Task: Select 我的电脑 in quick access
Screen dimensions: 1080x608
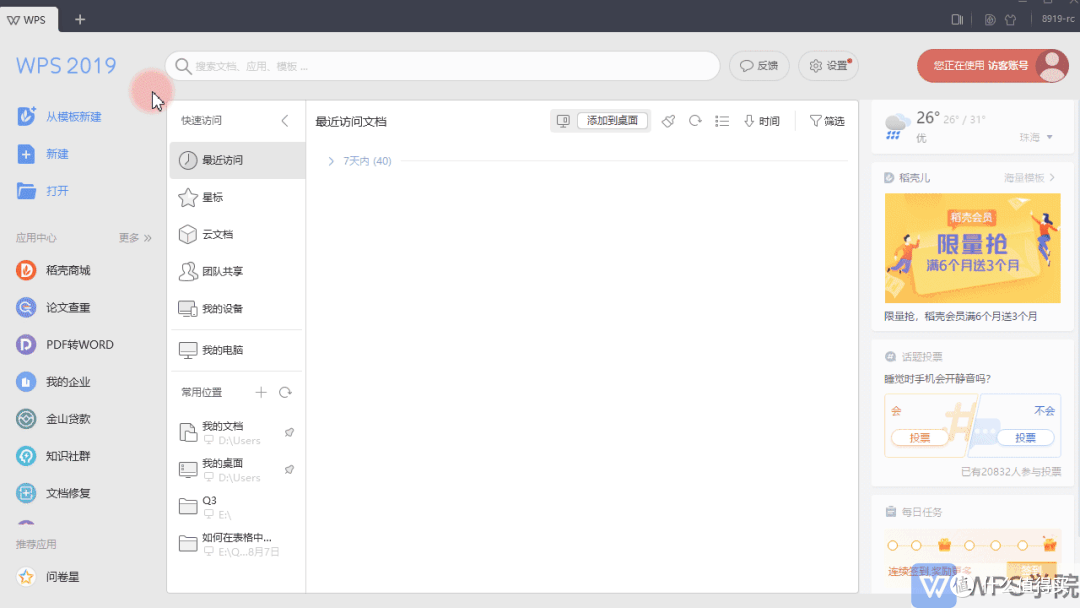Action: point(237,350)
